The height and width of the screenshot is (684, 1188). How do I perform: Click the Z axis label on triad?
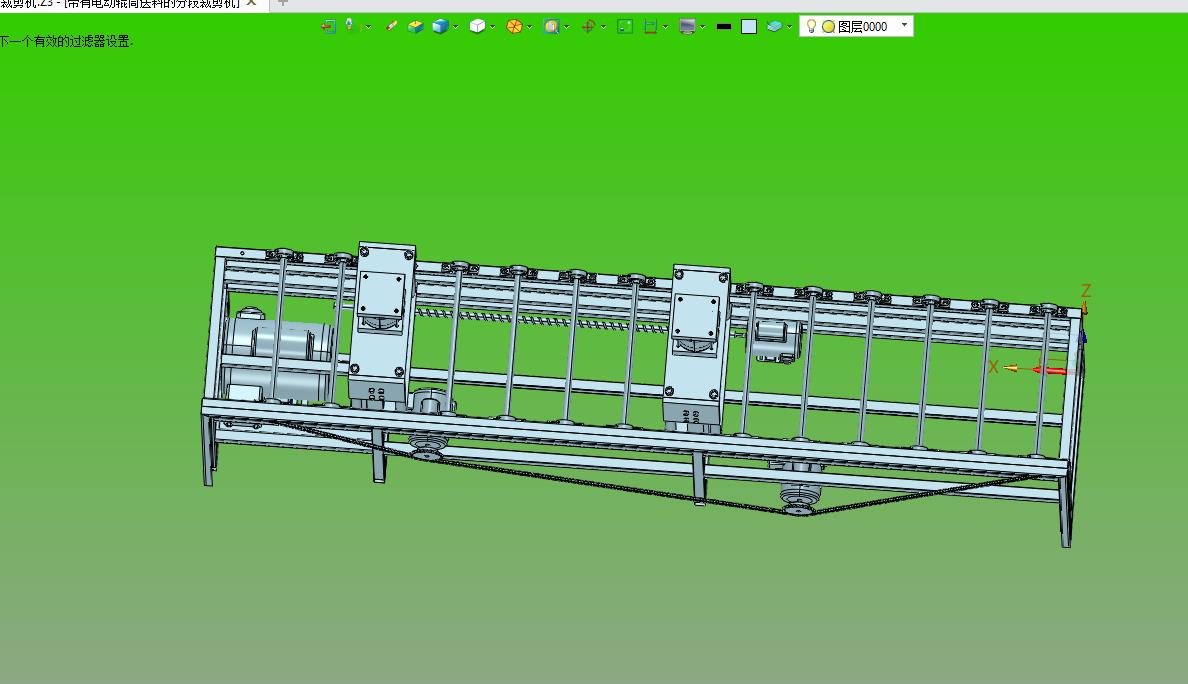coord(1086,290)
